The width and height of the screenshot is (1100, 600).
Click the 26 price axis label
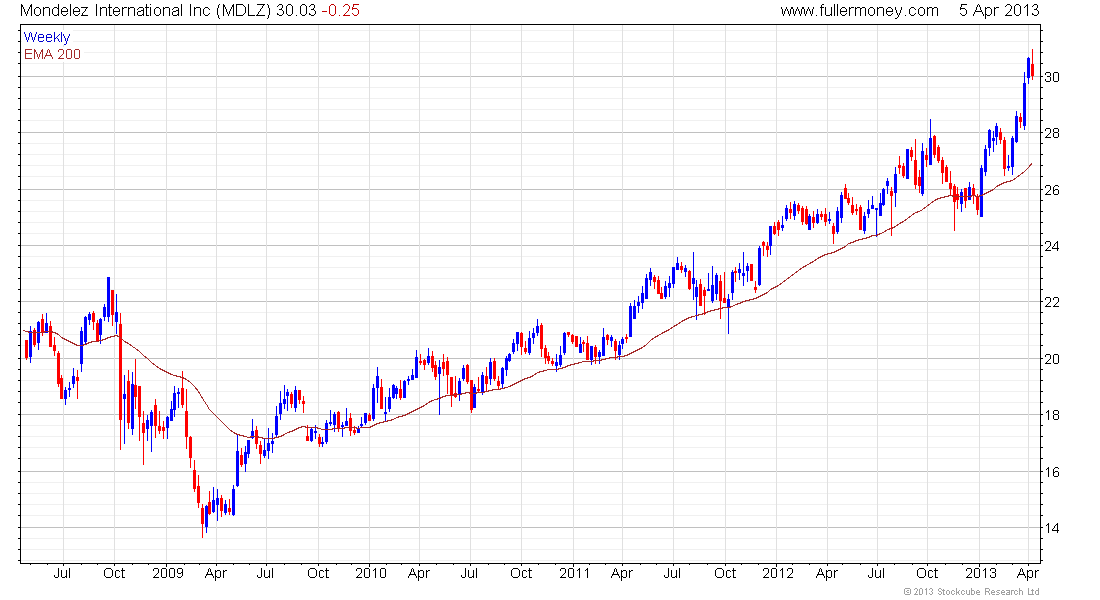tap(1052, 190)
